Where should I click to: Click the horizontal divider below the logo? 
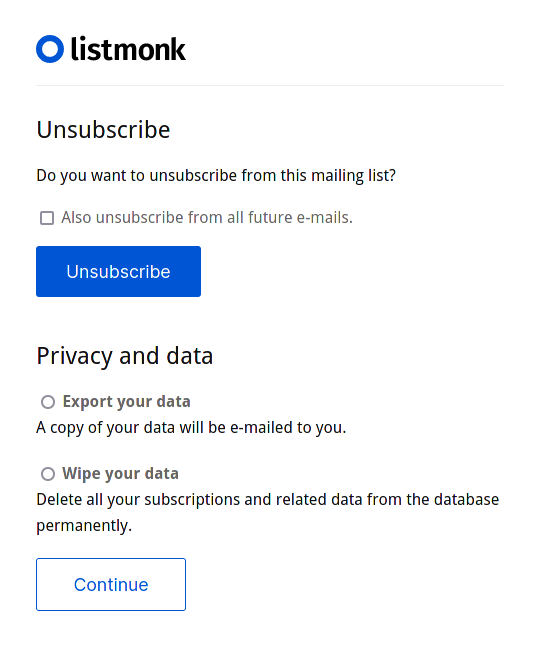click(270, 86)
